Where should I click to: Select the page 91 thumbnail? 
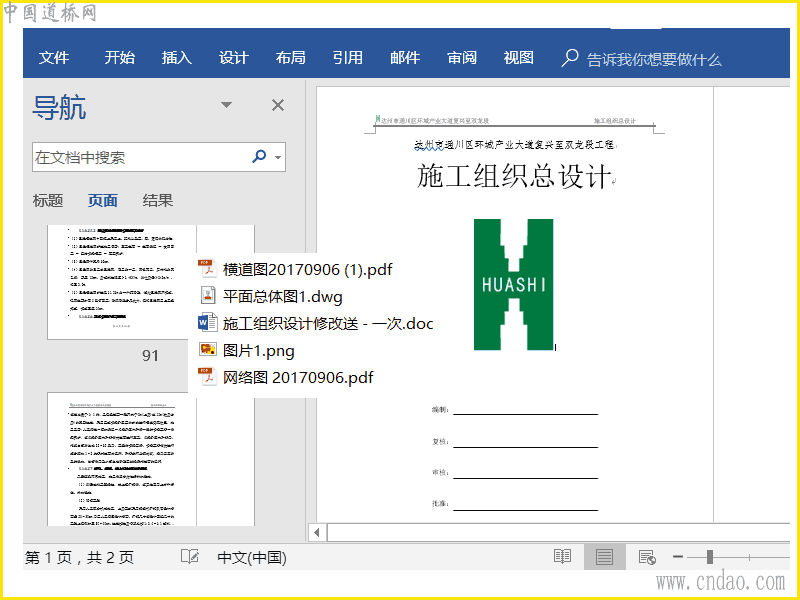(x=121, y=282)
